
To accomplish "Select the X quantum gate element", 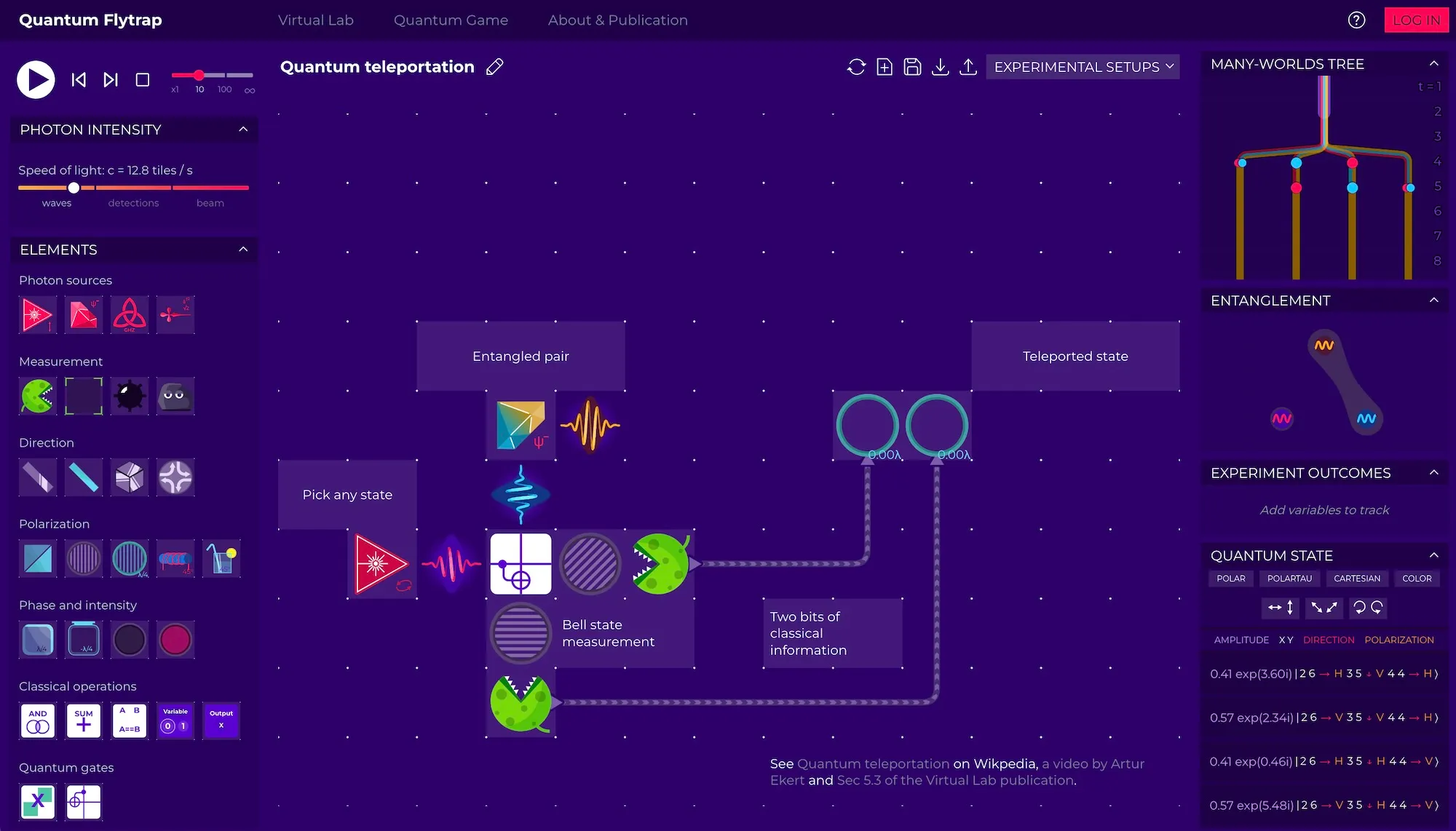I will point(37,802).
